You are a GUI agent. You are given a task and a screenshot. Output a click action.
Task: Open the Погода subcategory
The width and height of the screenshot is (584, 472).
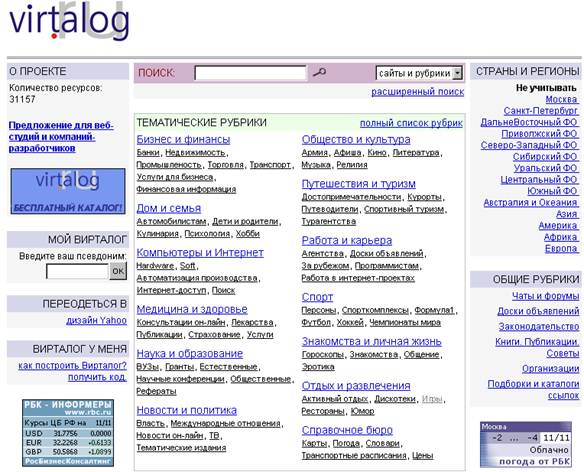(x=346, y=443)
